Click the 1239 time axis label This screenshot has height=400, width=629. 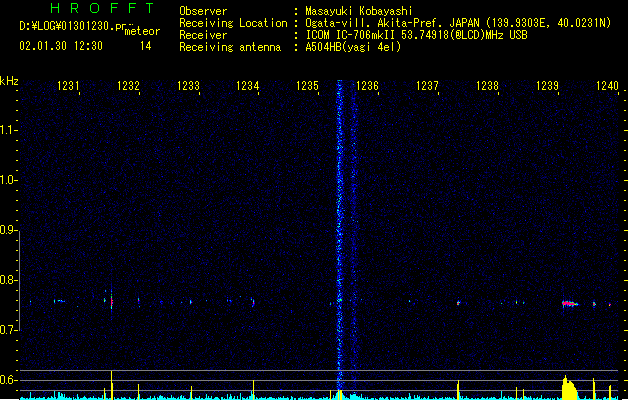[x=548, y=86]
